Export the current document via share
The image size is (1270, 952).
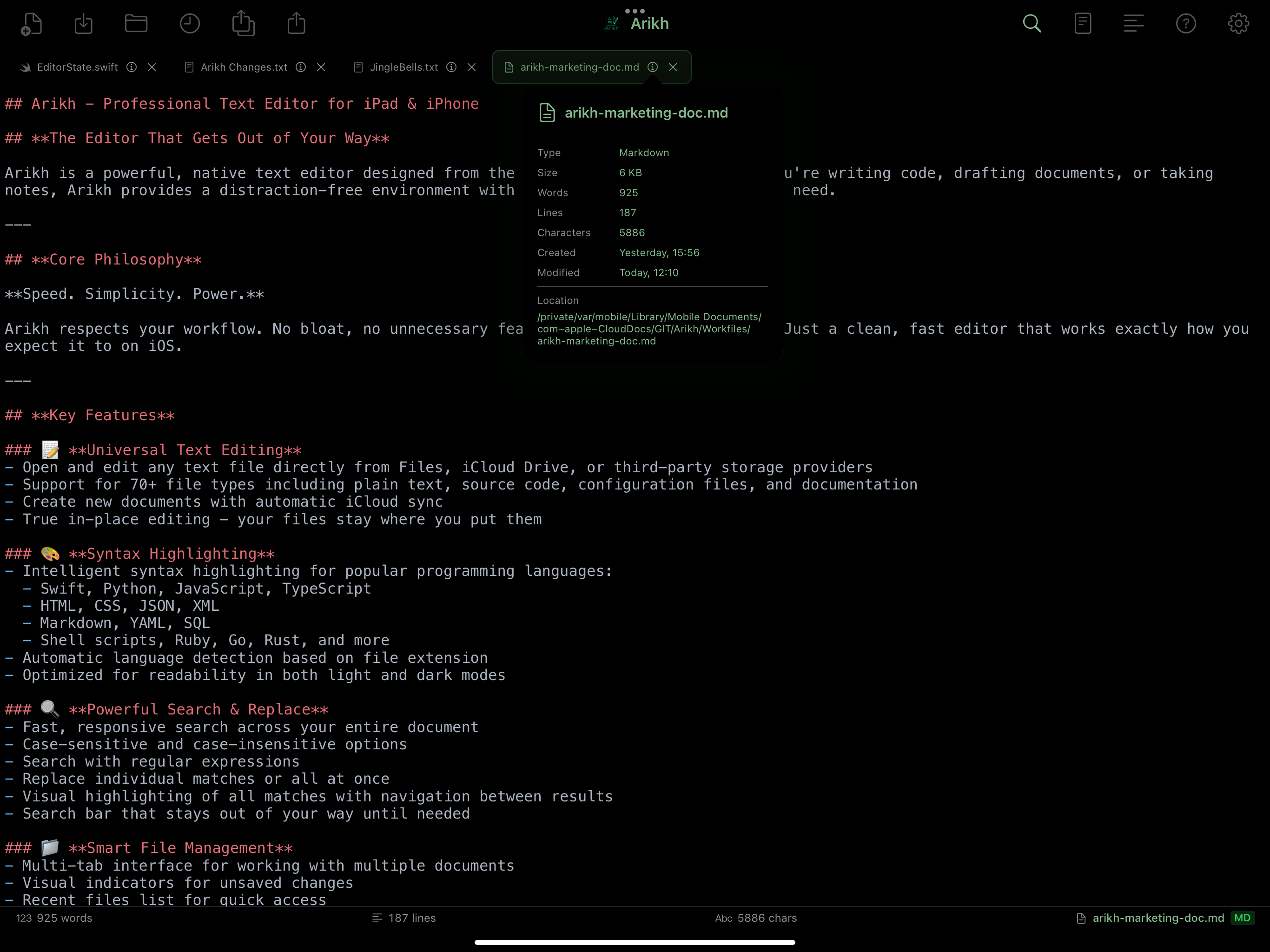point(296,23)
